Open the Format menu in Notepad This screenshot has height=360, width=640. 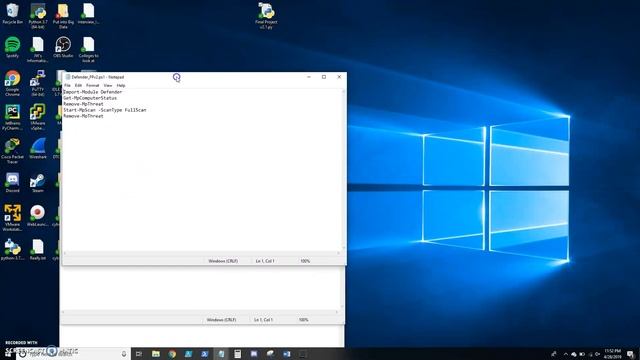click(x=93, y=85)
